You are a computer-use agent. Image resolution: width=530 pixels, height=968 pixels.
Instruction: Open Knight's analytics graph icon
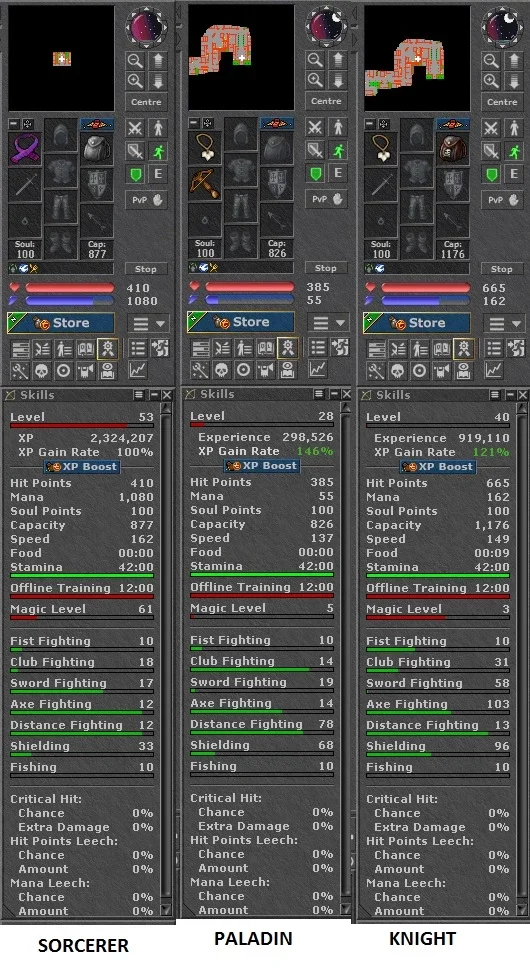tap(494, 370)
